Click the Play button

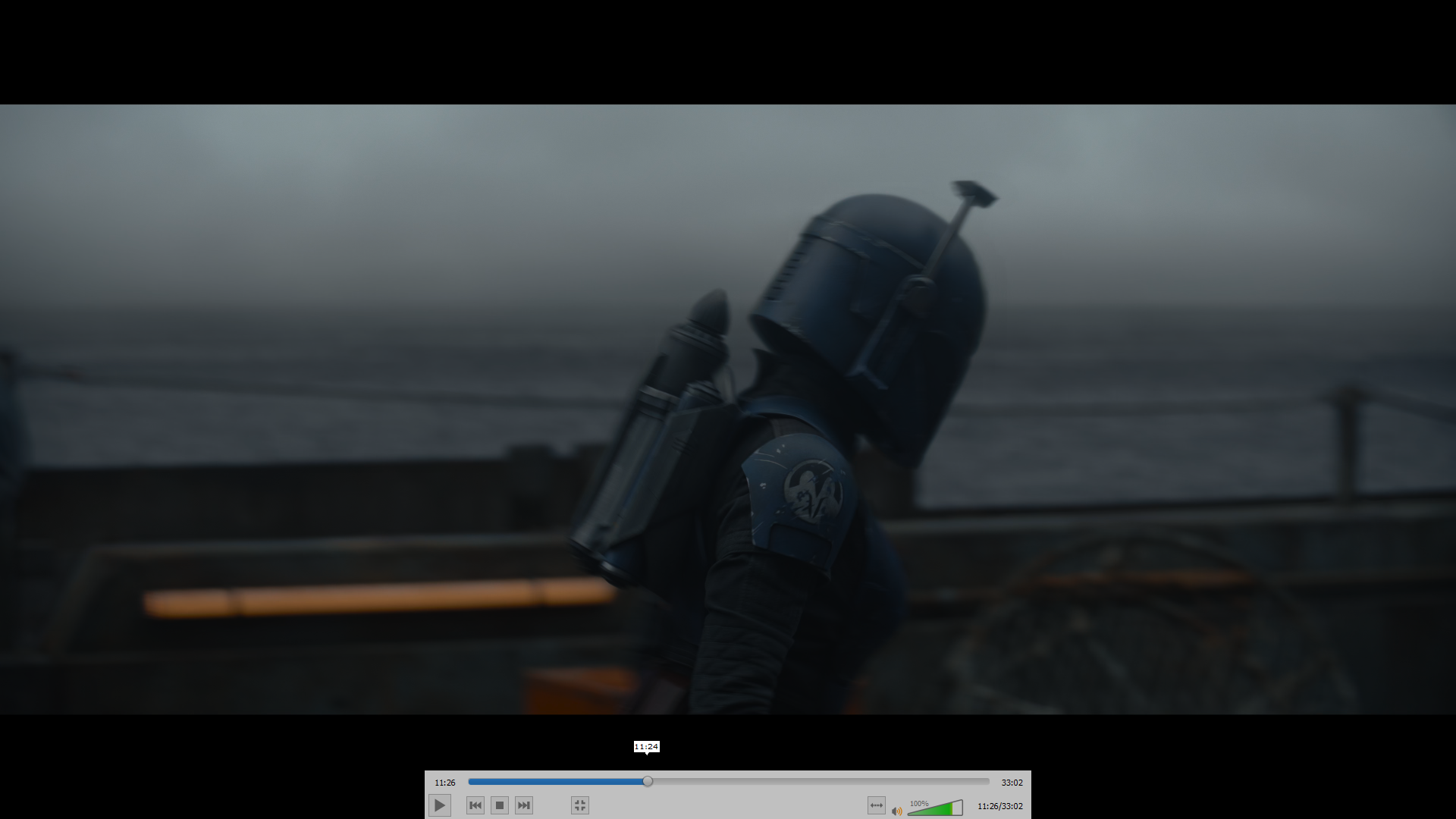tap(440, 805)
